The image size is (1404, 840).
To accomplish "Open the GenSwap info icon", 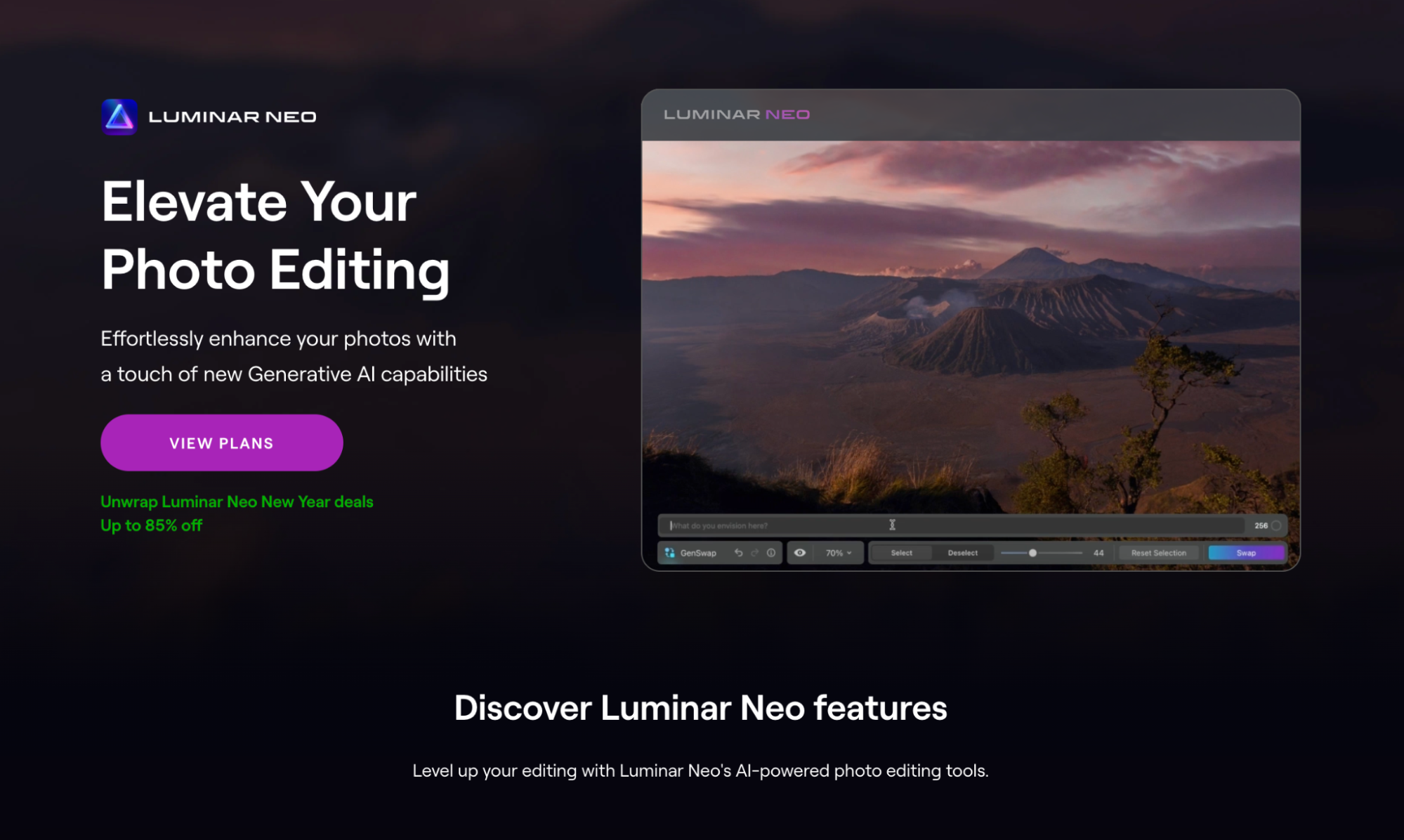I will tap(771, 553).
